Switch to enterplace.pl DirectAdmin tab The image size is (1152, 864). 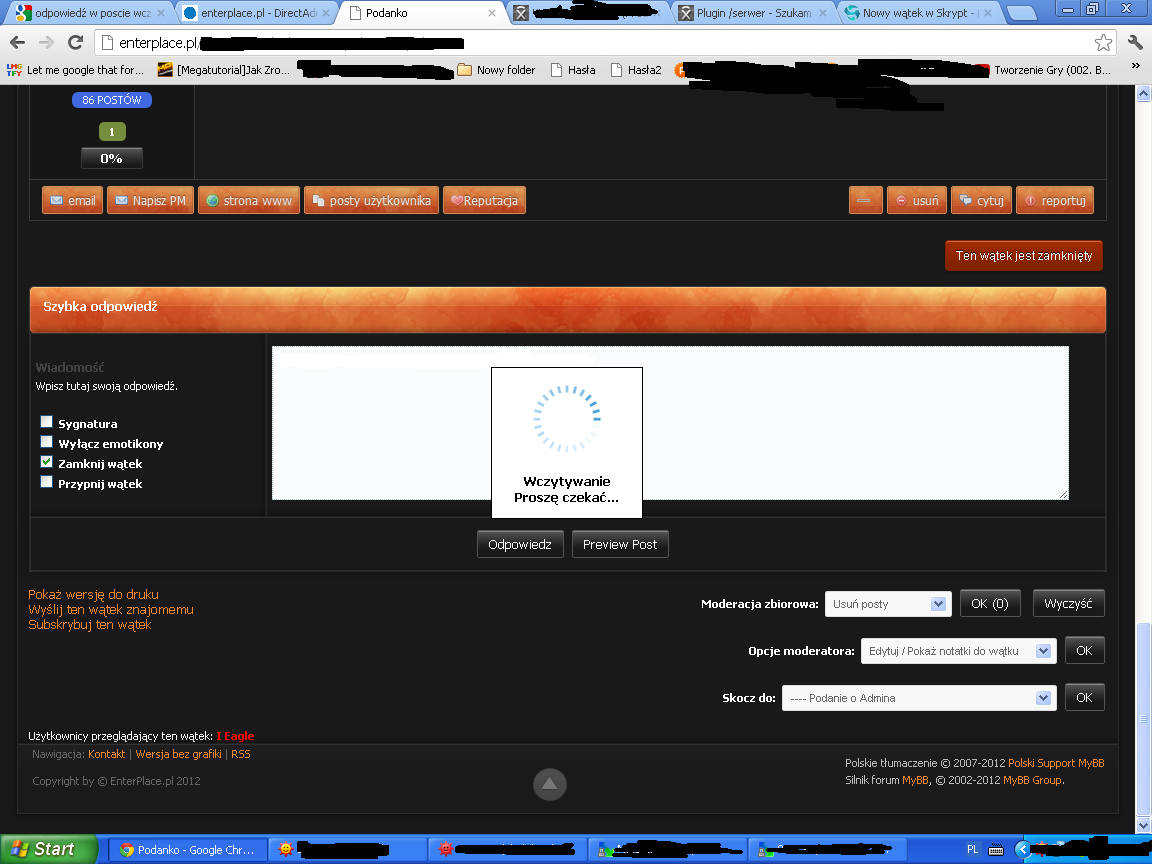257,12
